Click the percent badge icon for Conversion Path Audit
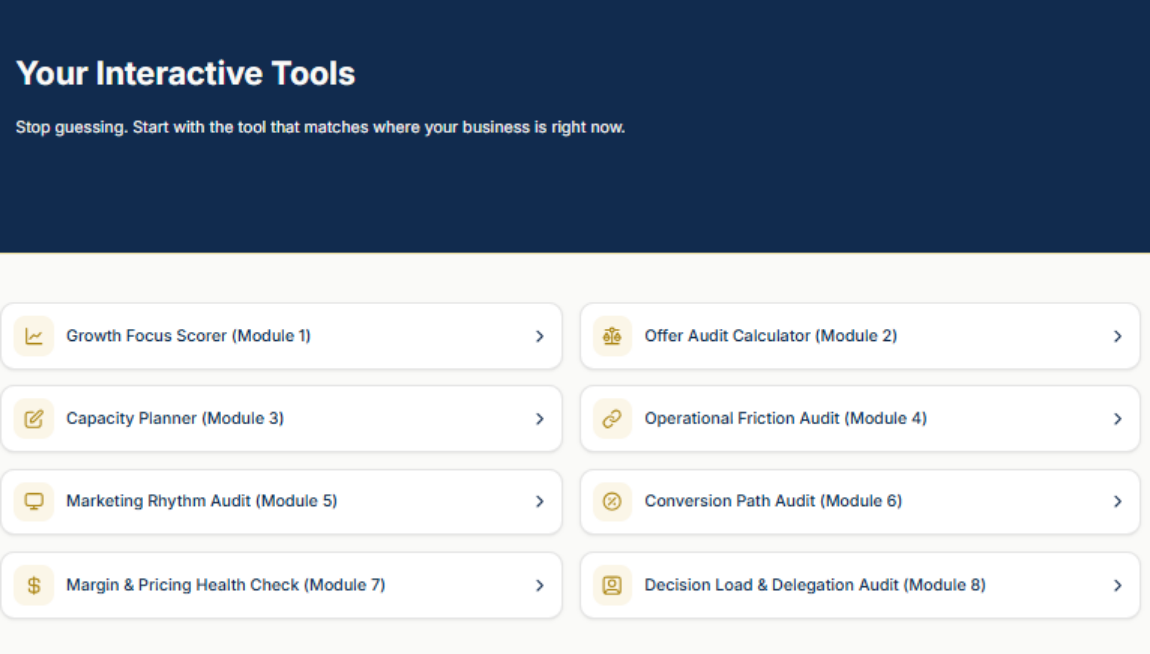This screenshot has width=1150, height=654. coord(612,501)
